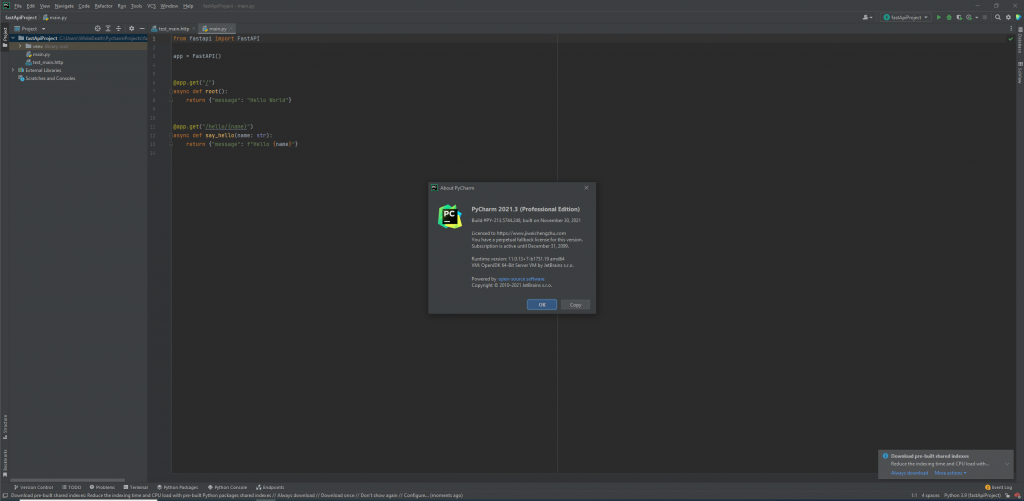Open Python Packages tool window

pyautogui.click(x=178, y=487)
